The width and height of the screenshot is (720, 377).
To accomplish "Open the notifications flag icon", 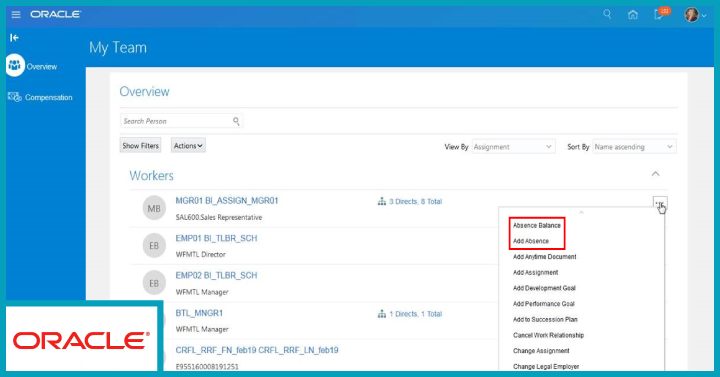I will tap(659, 15).
